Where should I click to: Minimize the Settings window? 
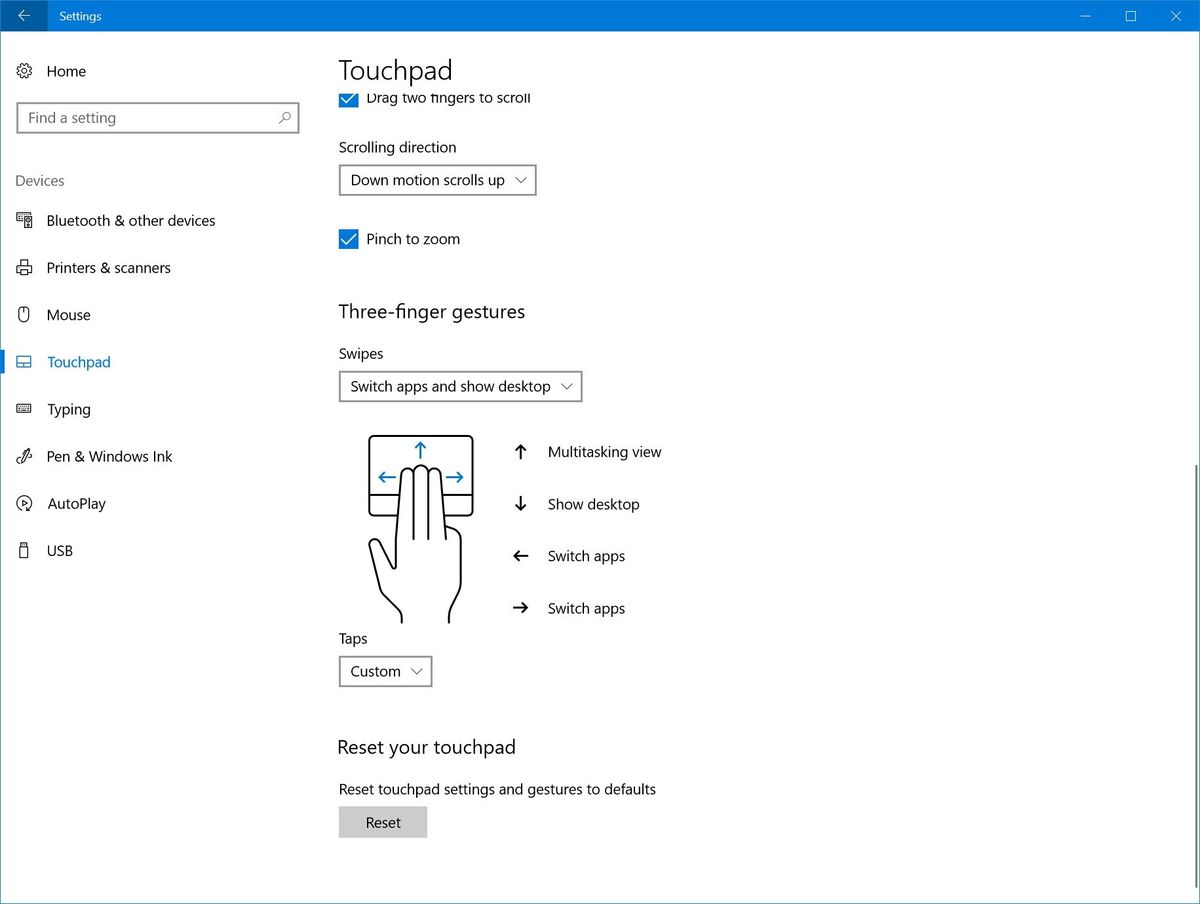coord(1084,16)
